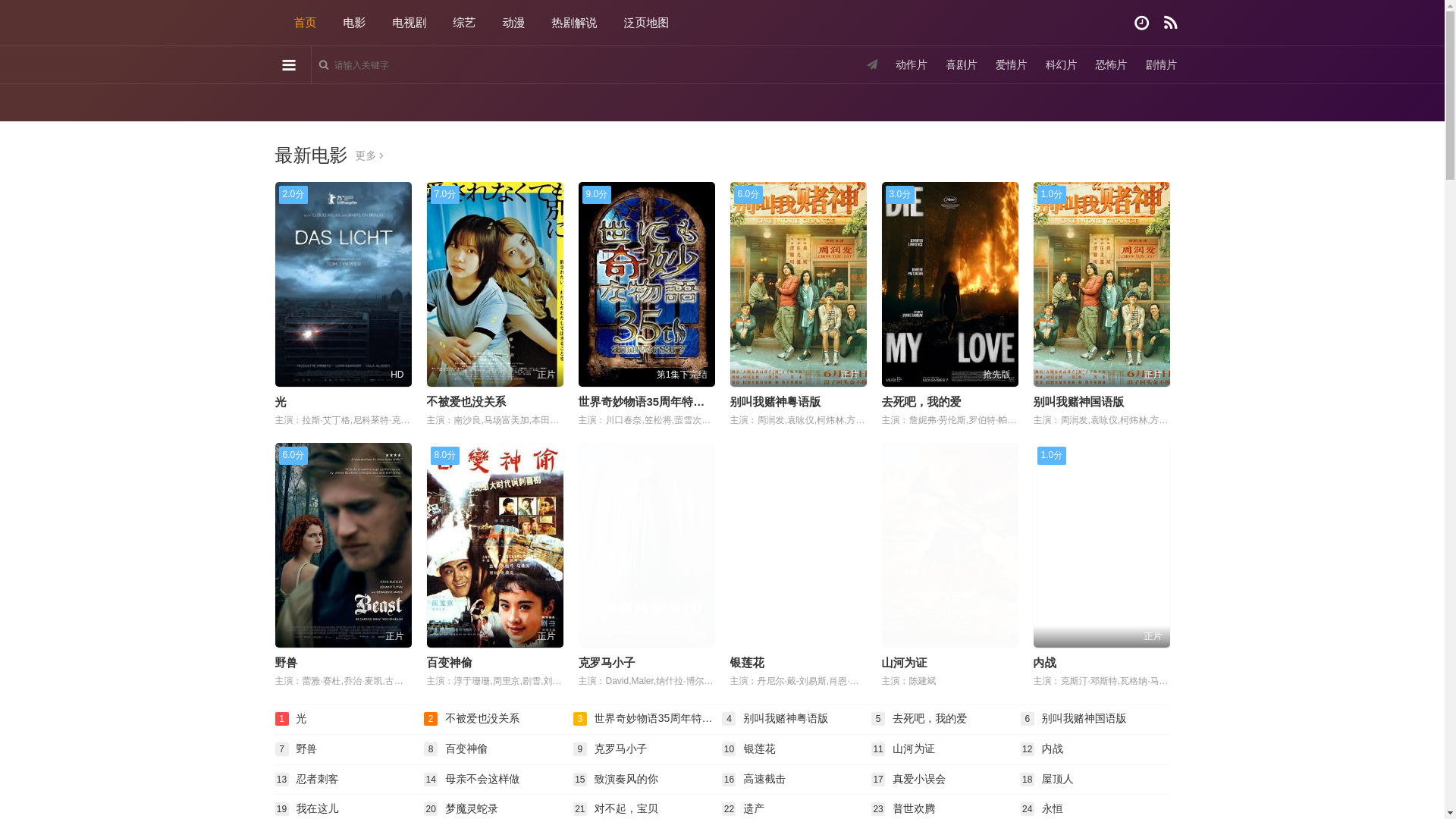Click the 野兽 title under the poster
The image size is (1456, 819).
pyautogui.click(x=287, y=663)
